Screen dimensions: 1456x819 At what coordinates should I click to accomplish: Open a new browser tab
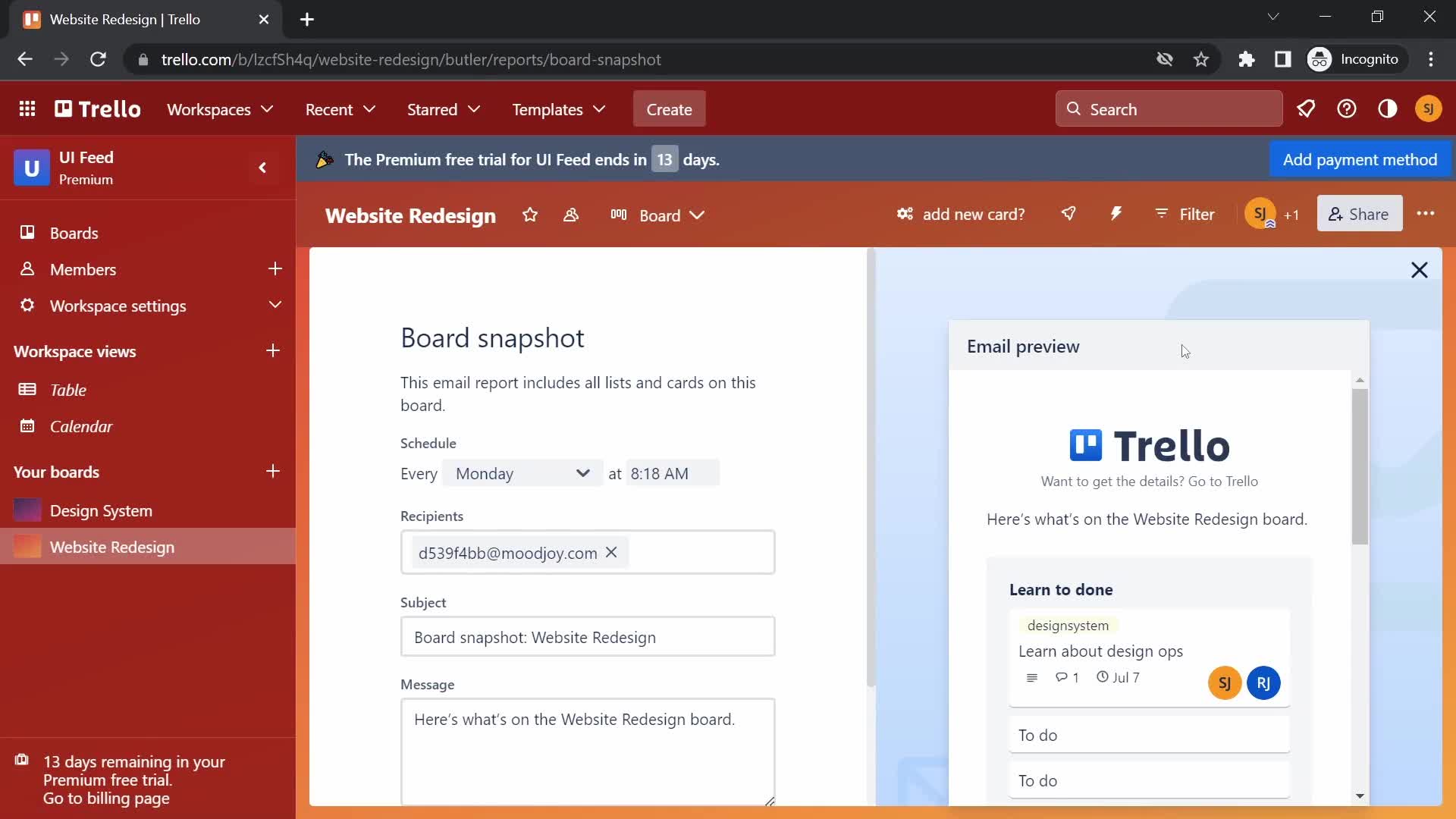[x=307, y=20]
